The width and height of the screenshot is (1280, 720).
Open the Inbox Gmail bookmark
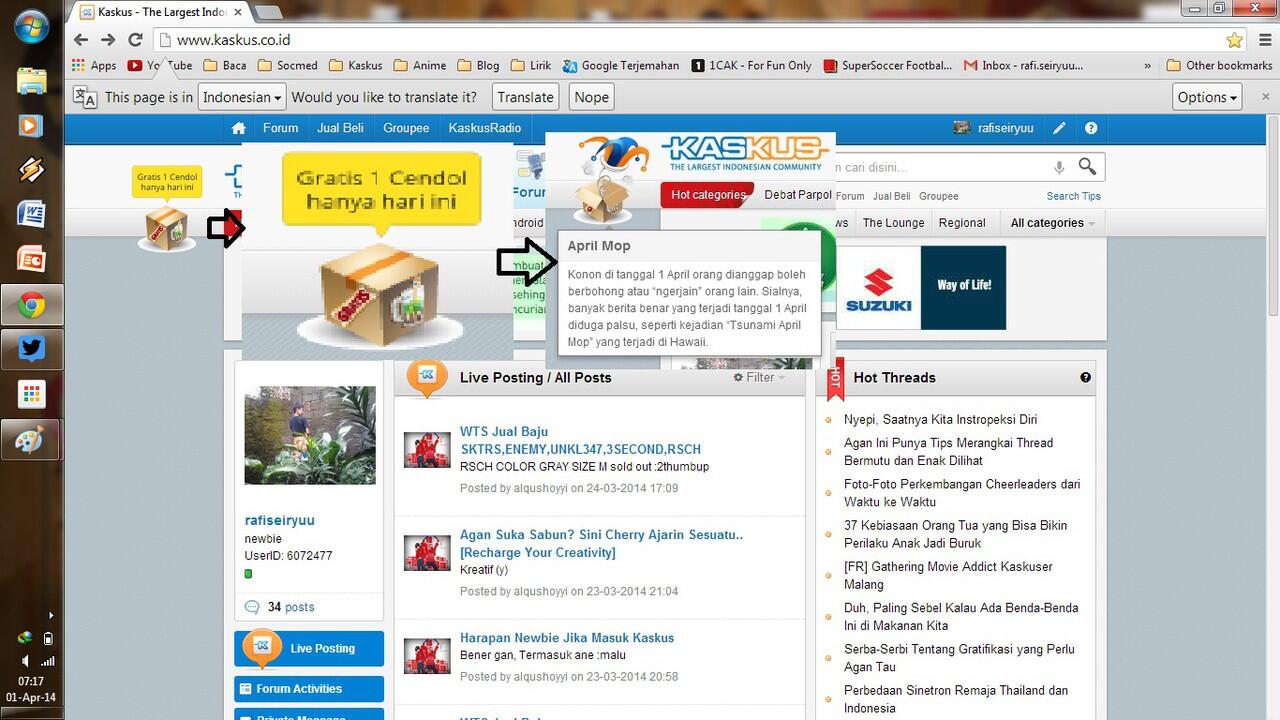(1023, 65)
